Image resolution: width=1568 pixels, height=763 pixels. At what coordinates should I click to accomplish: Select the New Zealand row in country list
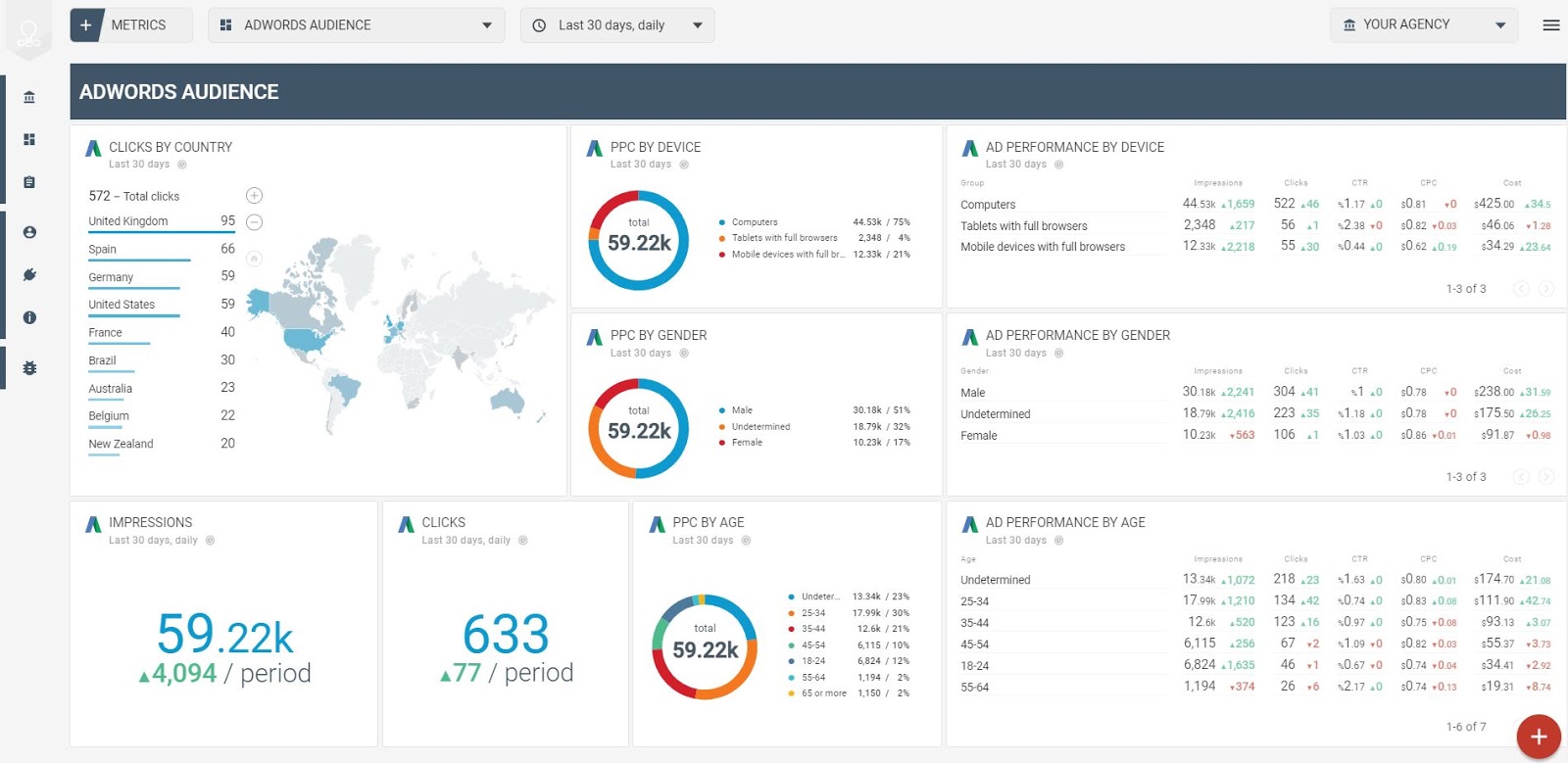click(x=162, y=444)
